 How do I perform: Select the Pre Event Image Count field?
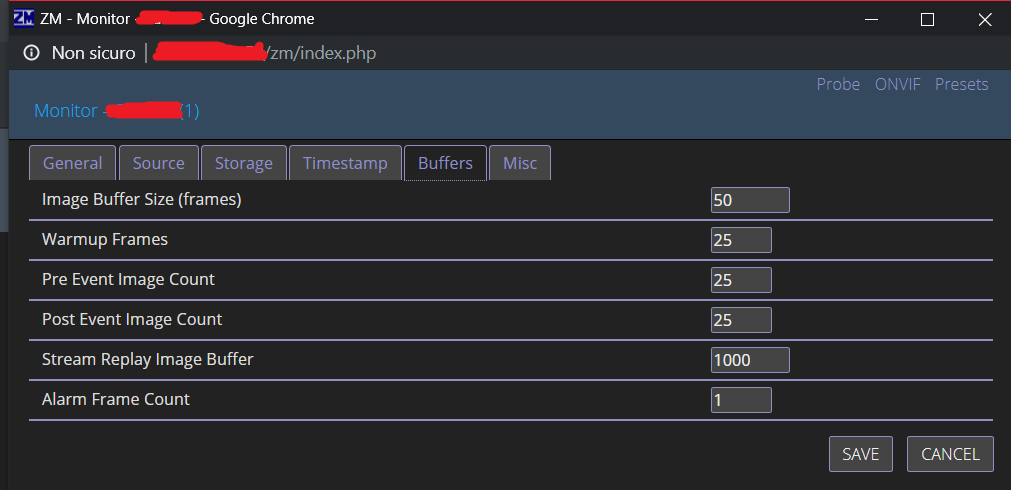[x=741, y=280]
